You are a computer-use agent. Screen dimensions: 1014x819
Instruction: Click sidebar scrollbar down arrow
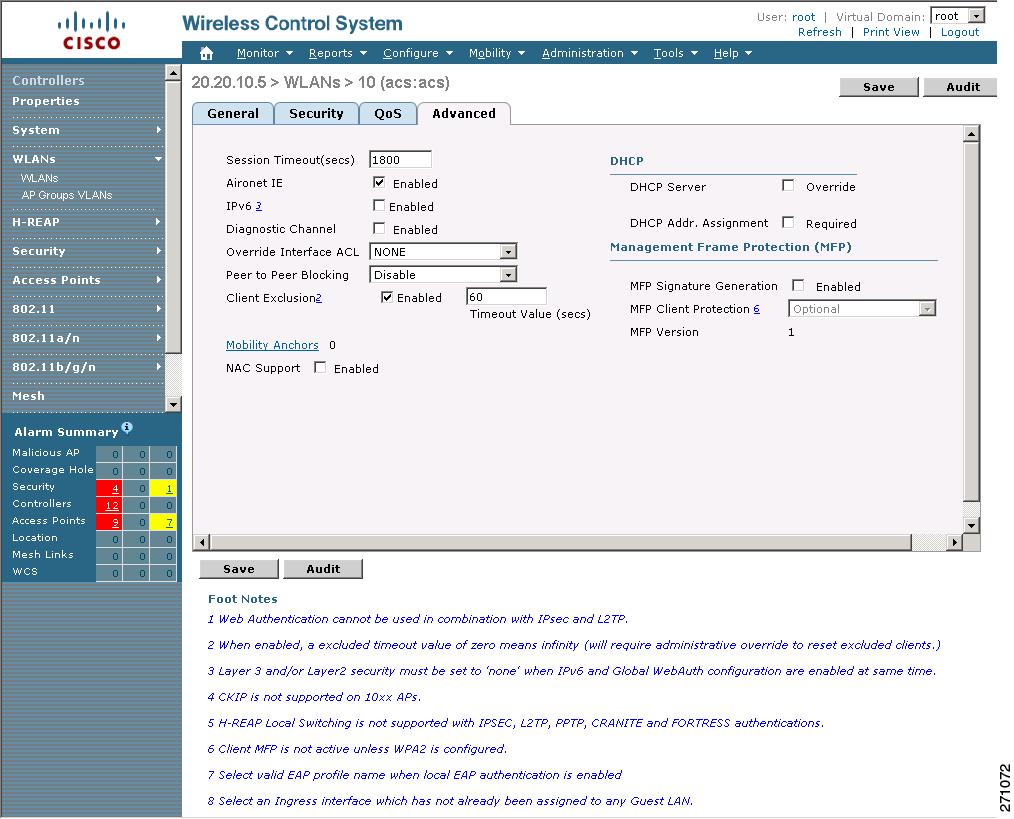point(173,404)
